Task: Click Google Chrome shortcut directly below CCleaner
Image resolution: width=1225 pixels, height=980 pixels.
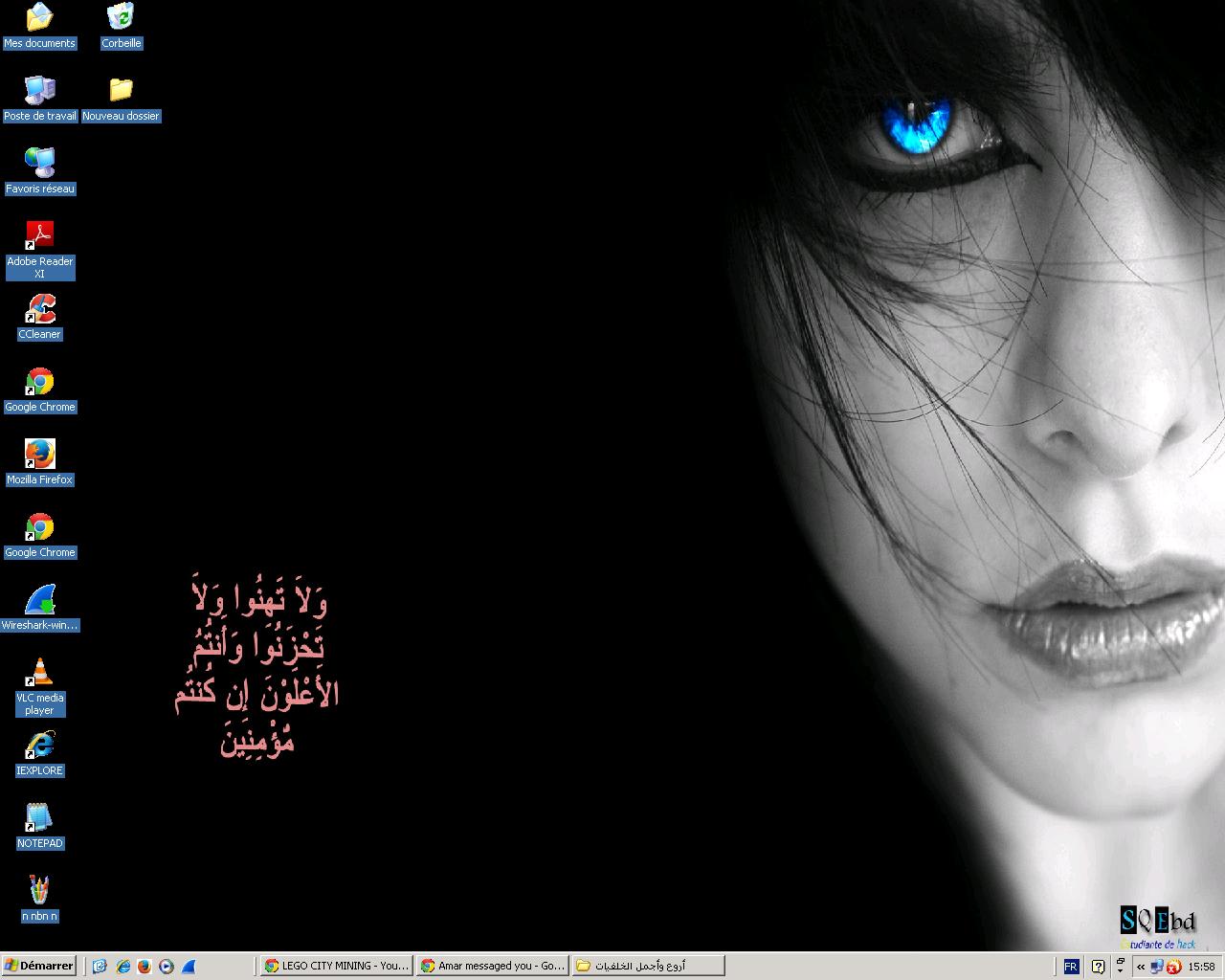Action: (39, 382)
